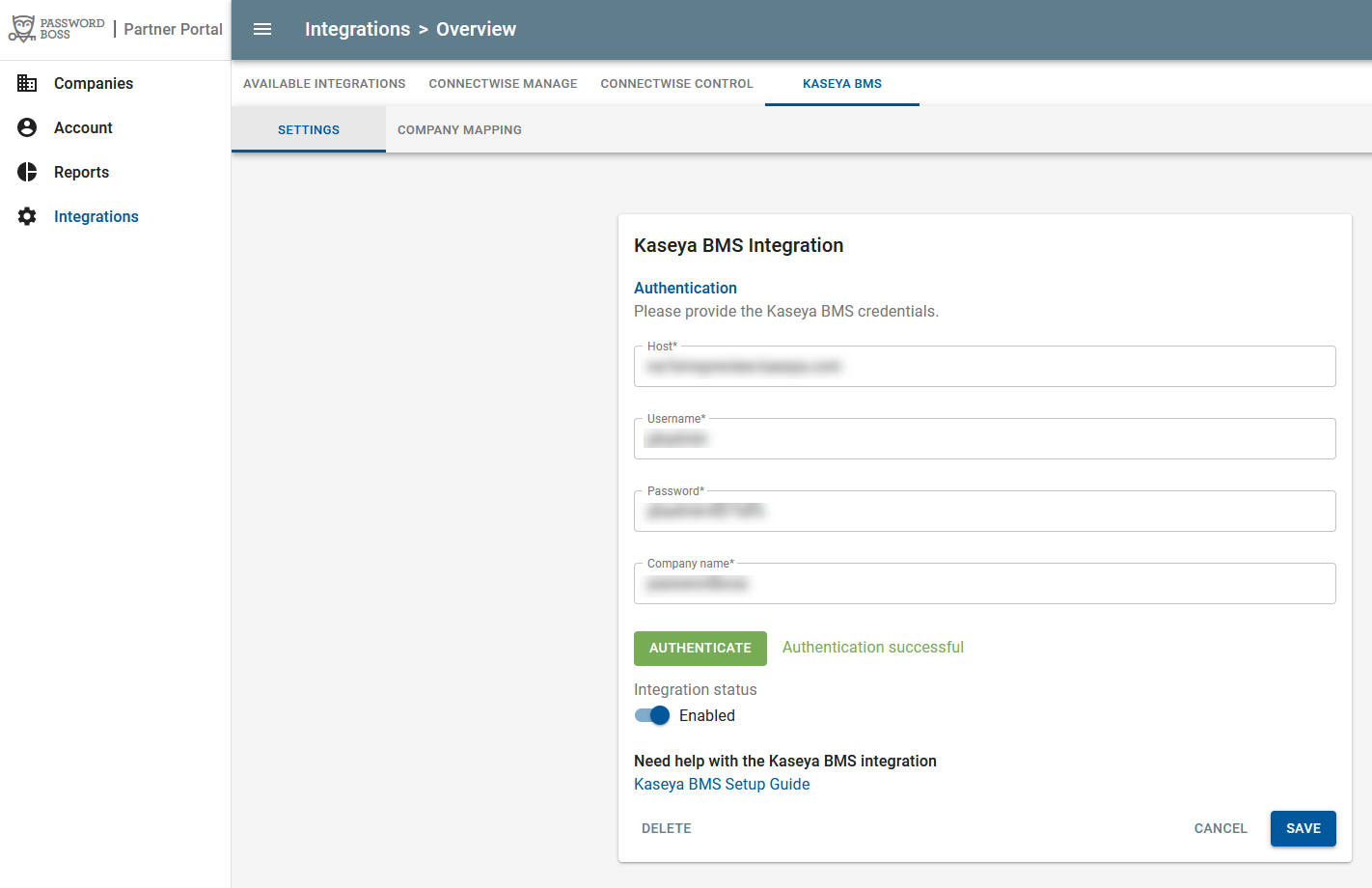Click the Save button

tap(1303, 828)
